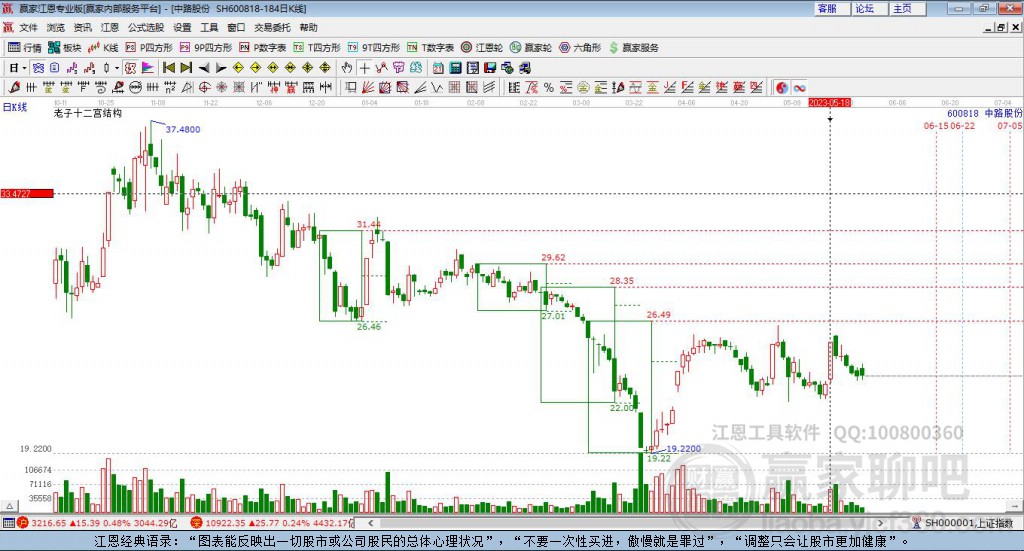The height and width of the screenshot is (551, 1024).
Task: Select the red fan lines tool
Action: (x=368, y=87)
